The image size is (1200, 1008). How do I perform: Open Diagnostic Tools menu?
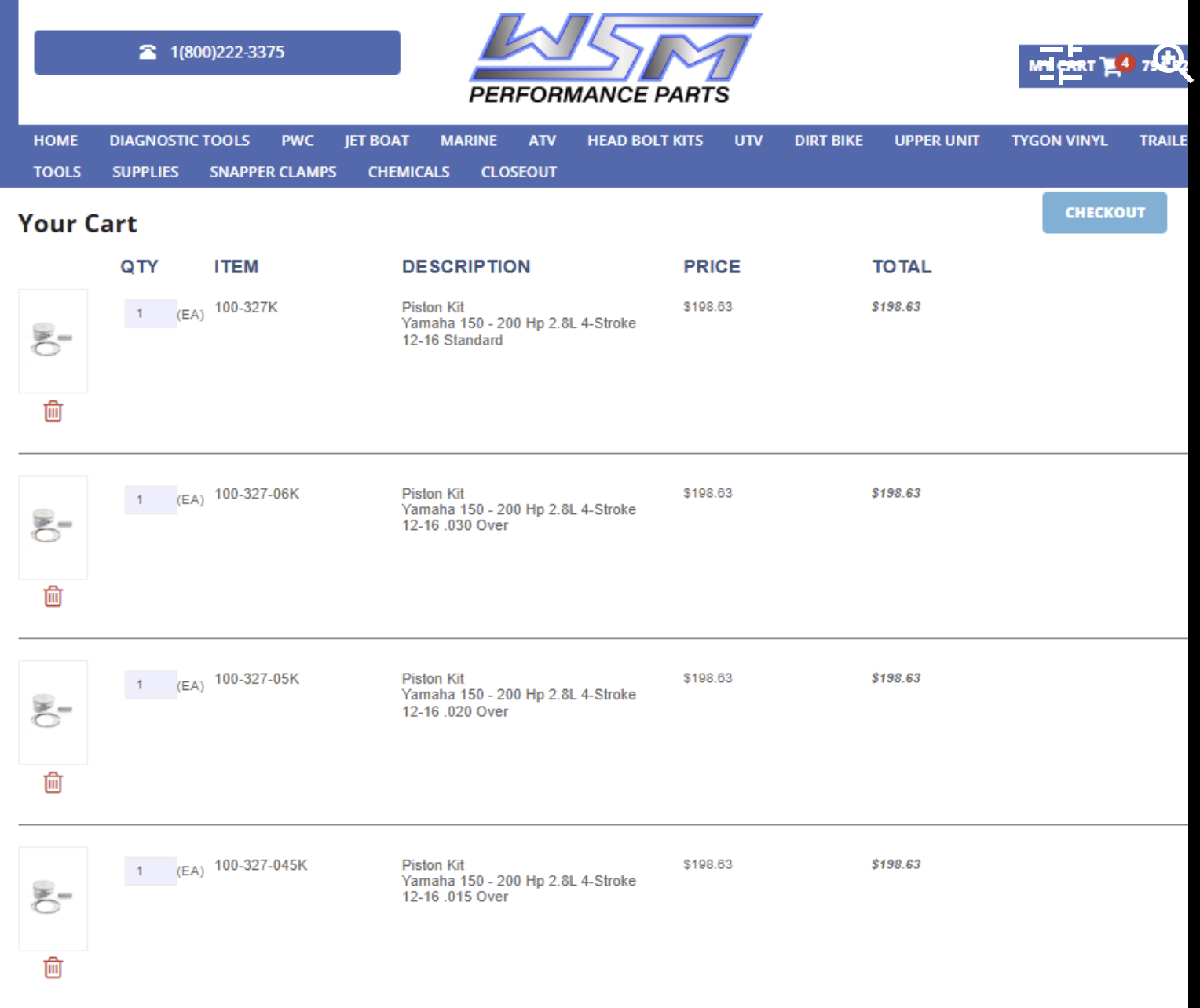(x=180, y=141)
